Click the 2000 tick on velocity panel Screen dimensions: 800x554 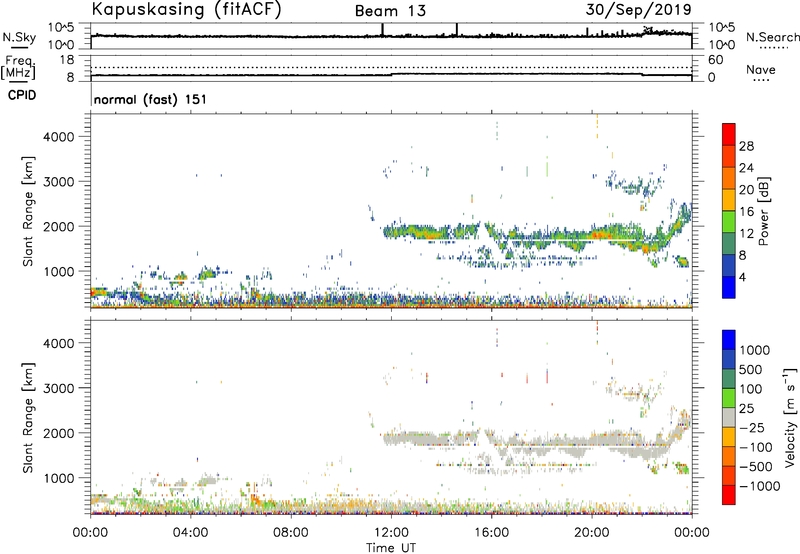tap(58, 433)
